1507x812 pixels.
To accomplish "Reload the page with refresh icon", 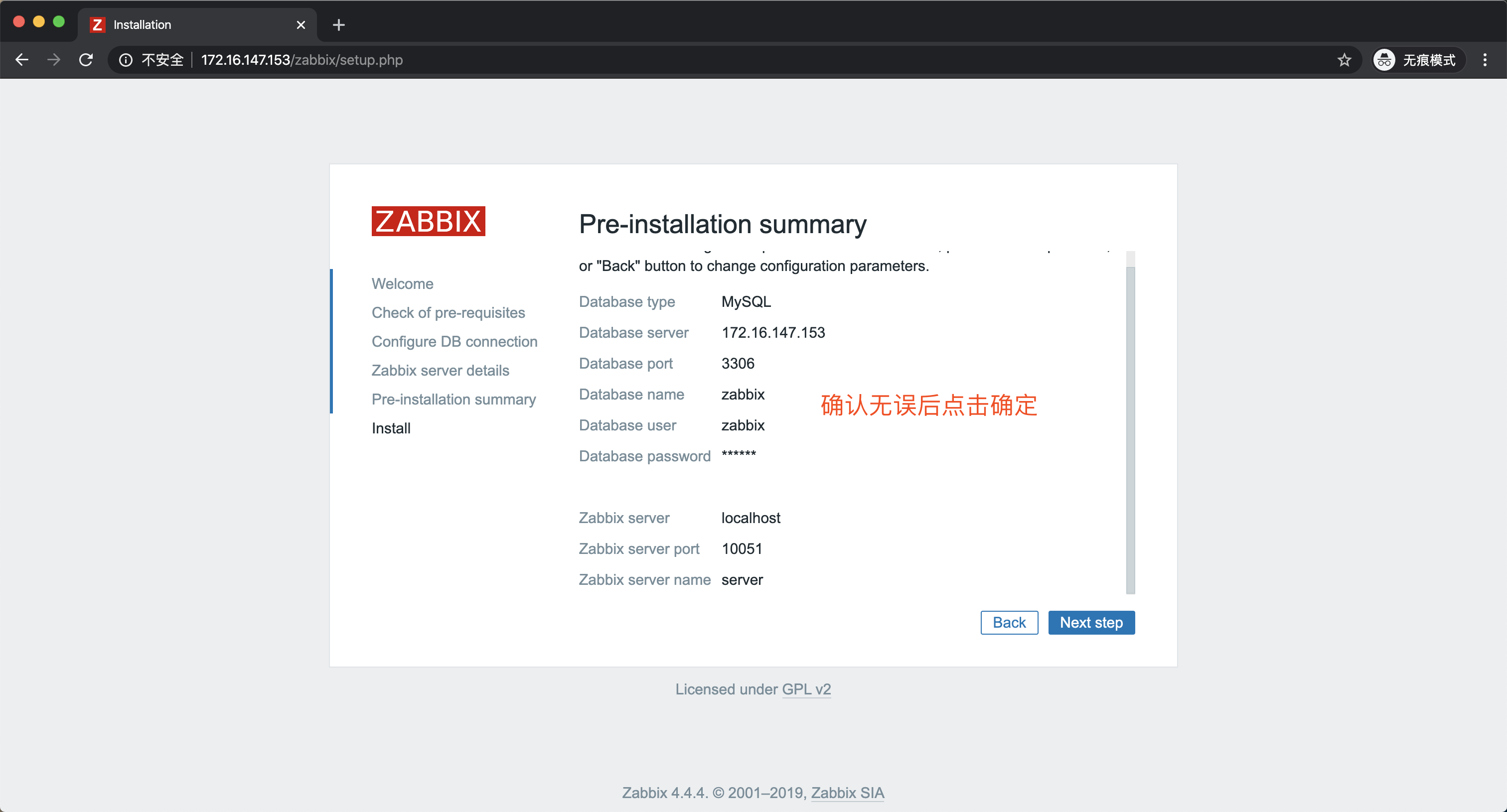I will (x=86, y=60).
